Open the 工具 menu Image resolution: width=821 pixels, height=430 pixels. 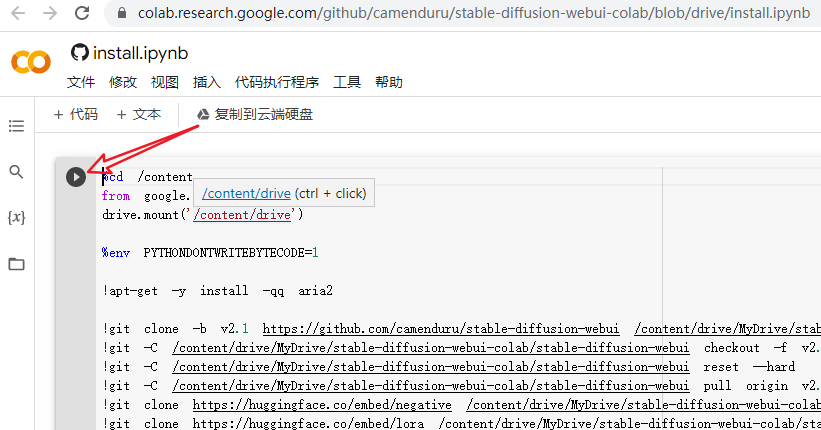point(347,82)
